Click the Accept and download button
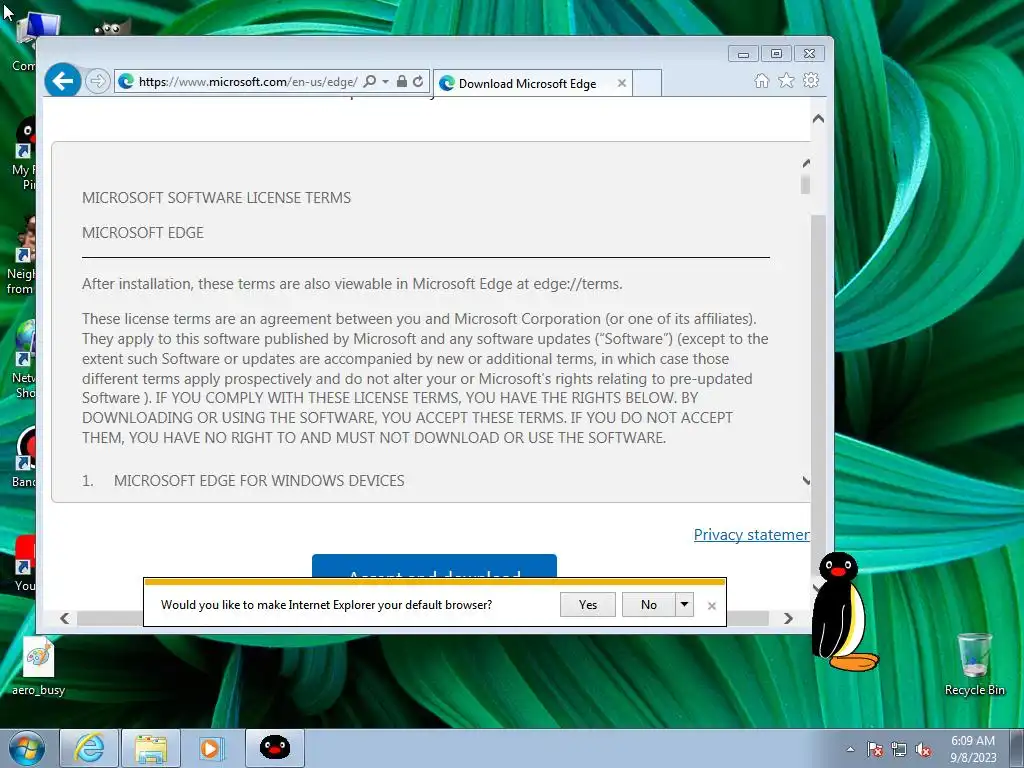Viewport: 1024px width, 768px height. [434, 566]
